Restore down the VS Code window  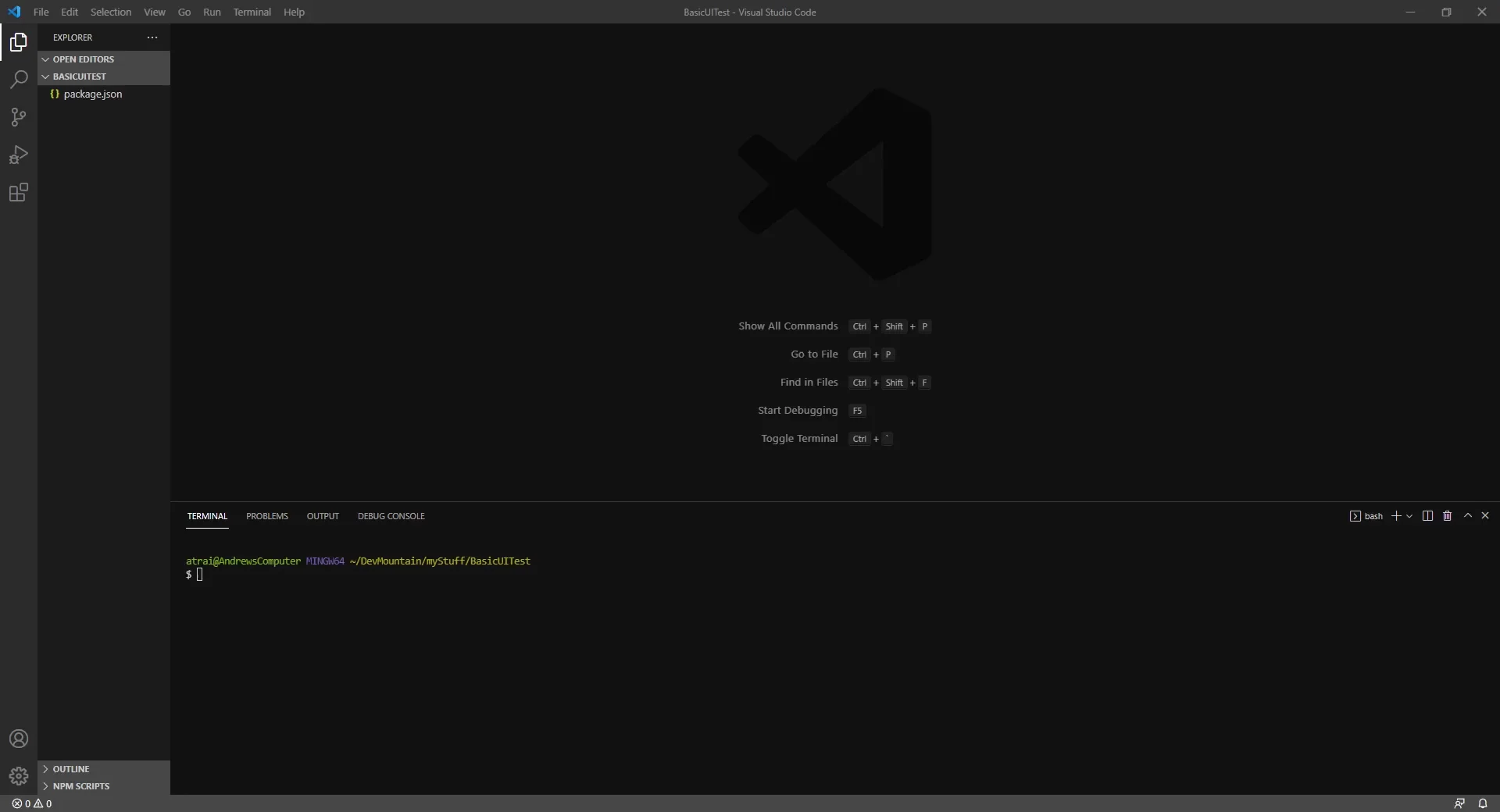(1446, 12)
